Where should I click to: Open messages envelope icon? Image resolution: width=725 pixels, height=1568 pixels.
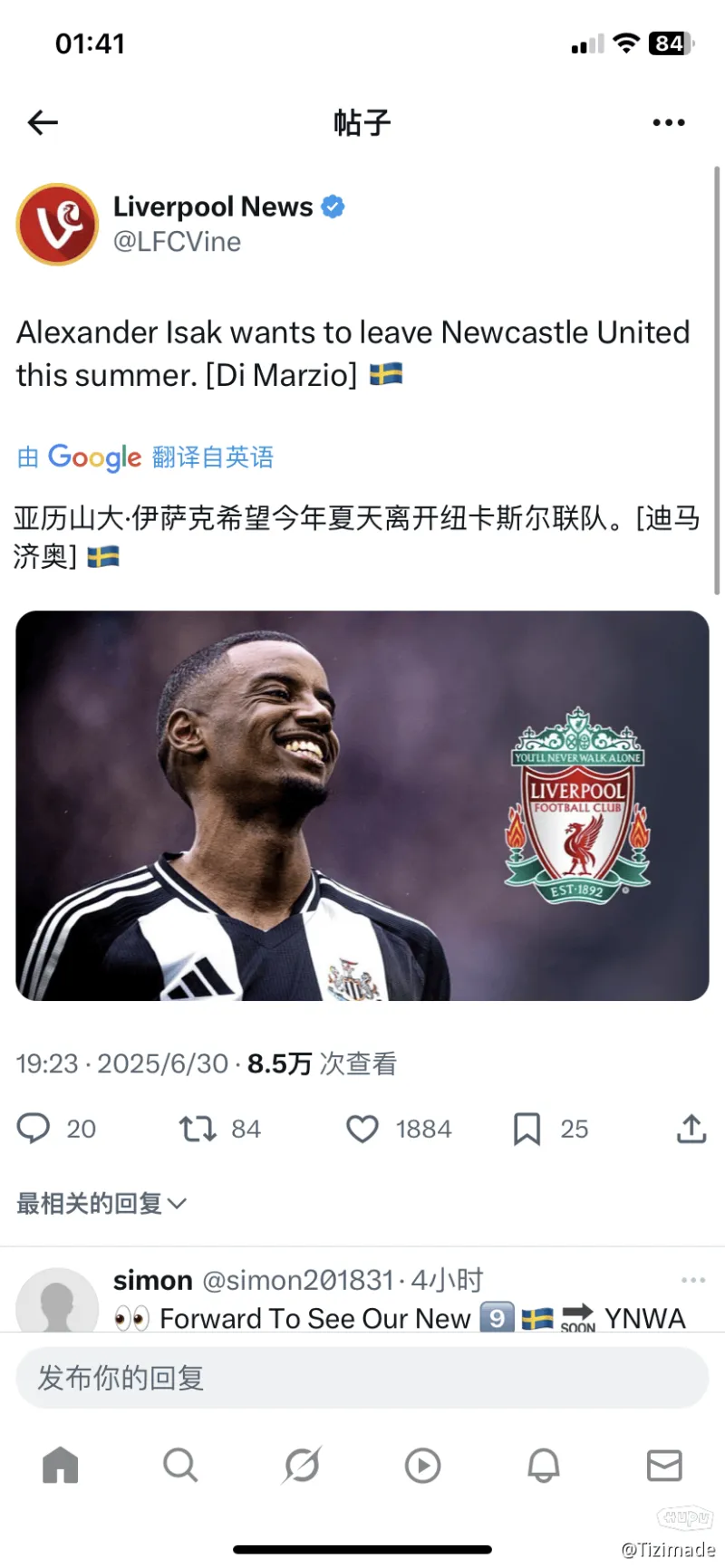tap(664, 1465)
